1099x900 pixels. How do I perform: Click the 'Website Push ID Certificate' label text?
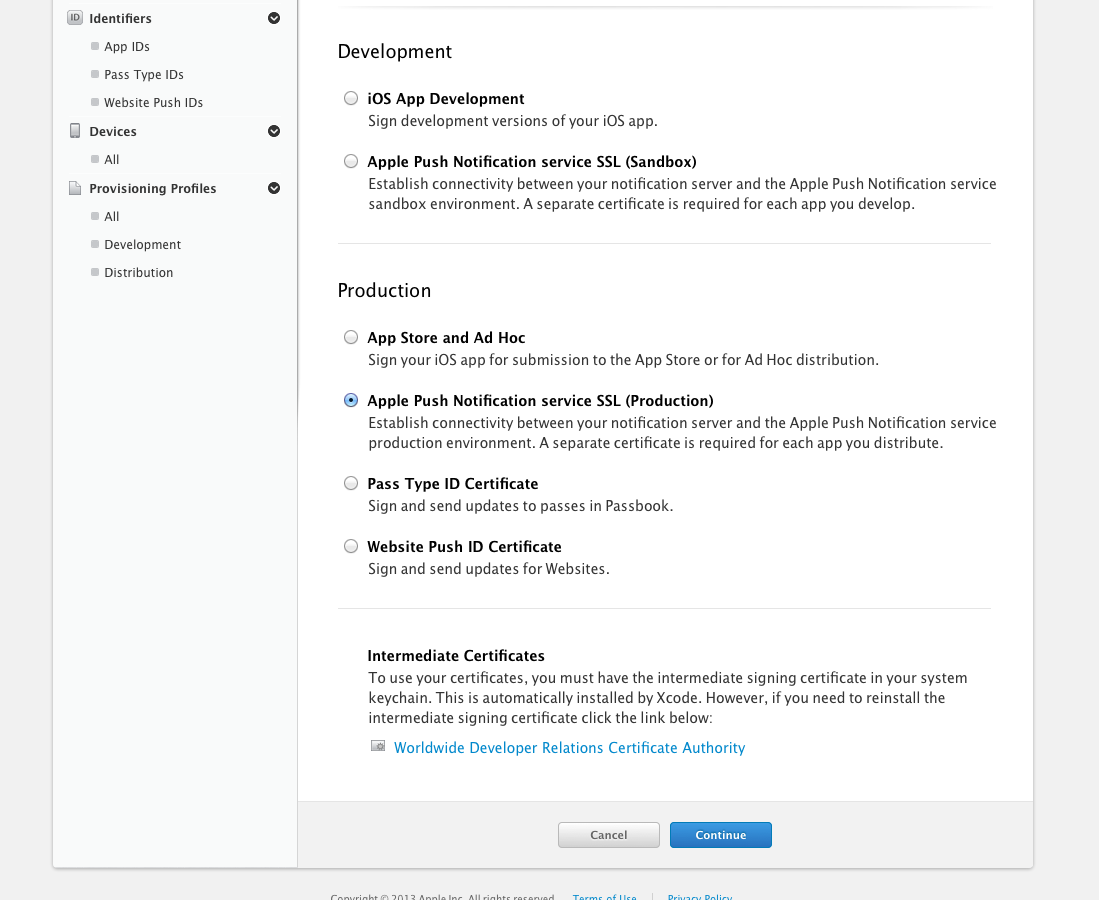(x=465, y=547)
